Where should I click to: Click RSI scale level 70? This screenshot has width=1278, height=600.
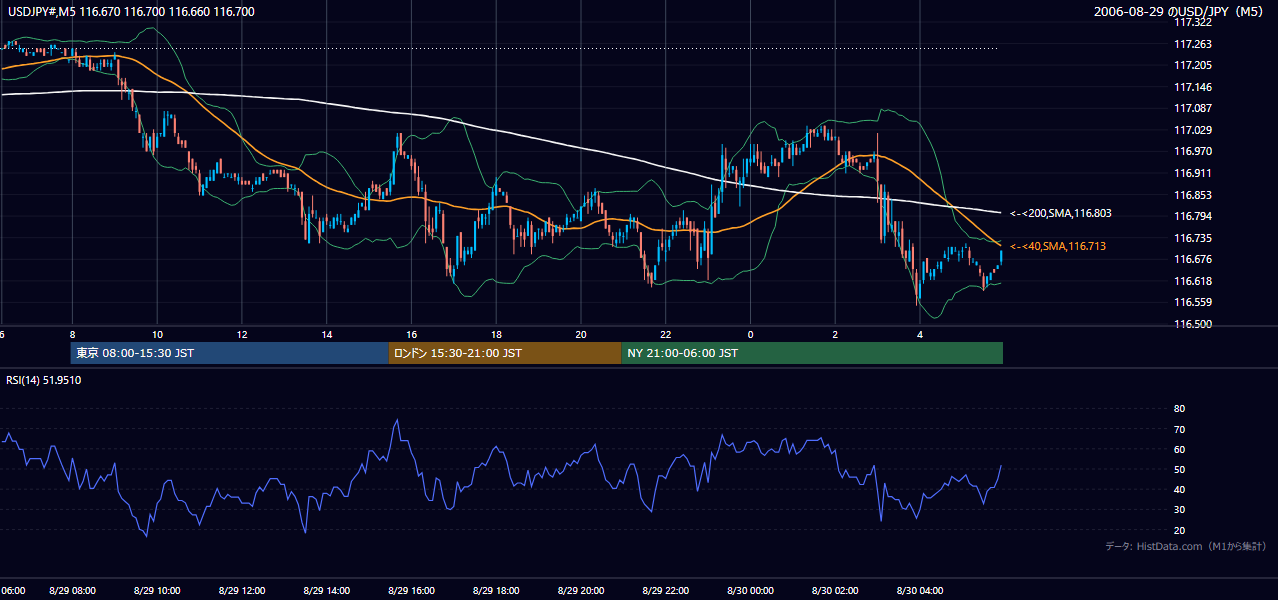[1179, 429]
